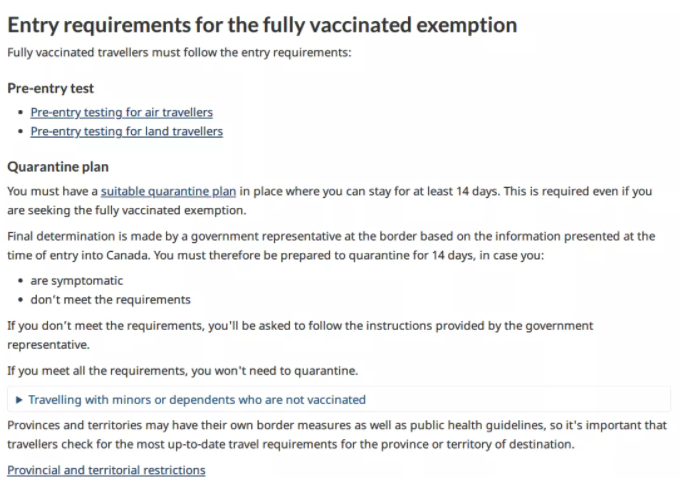680x484 pixels.
Task: Follow Pre-entry testing for land travellers link
Action: (x=126, y=131)
